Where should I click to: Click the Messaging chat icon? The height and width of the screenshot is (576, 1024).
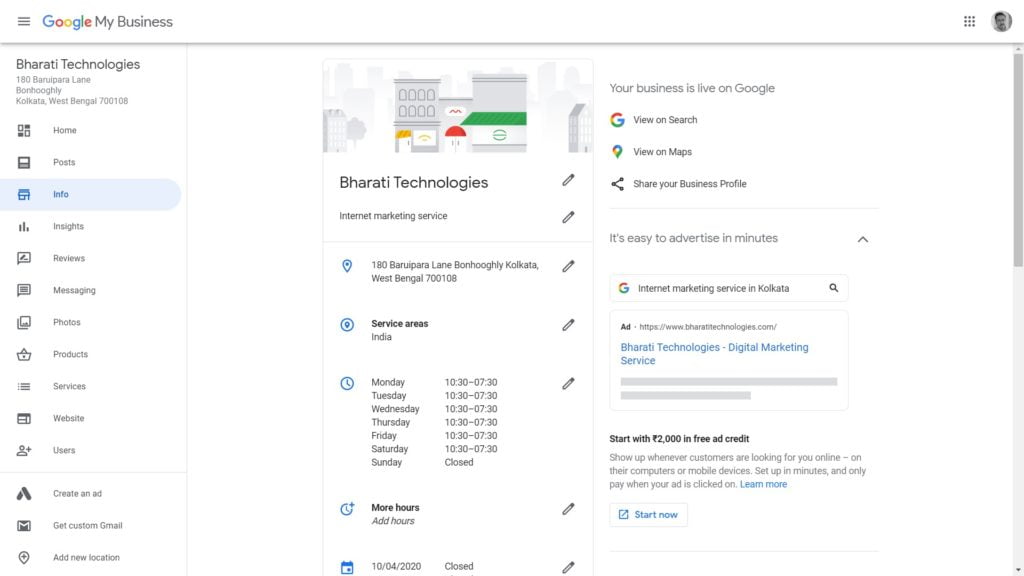tap(24, 291)
